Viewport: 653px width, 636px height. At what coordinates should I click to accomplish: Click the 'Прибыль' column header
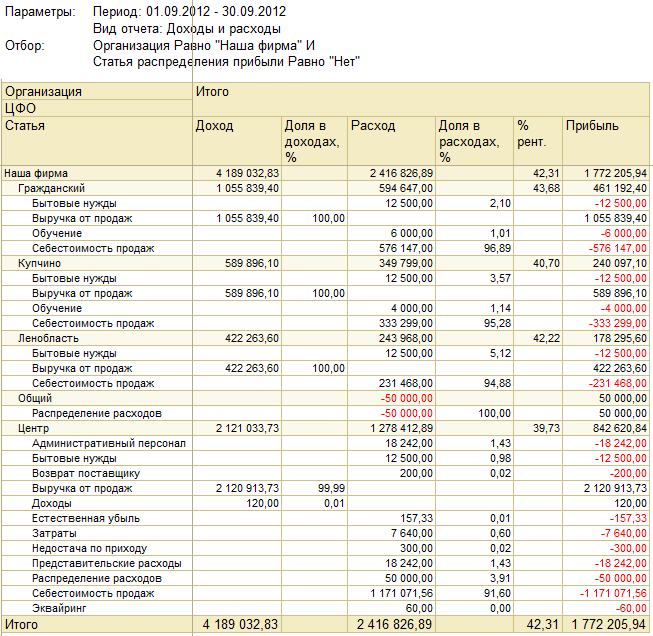pyautogui.click(x=606, y=141)
